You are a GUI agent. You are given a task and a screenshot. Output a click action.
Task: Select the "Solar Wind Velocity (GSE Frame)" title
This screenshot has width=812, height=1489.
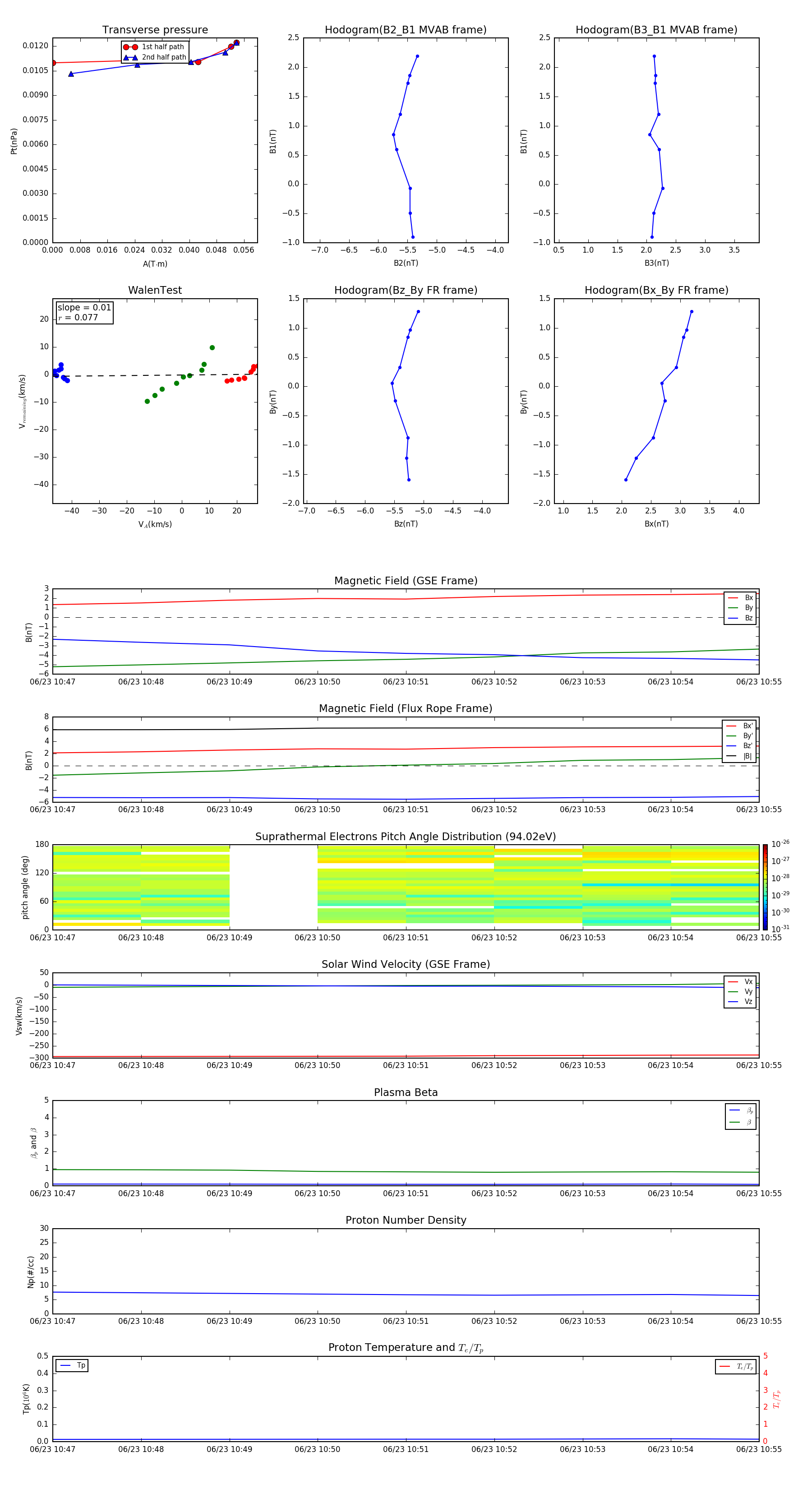[x=406, y=965]
